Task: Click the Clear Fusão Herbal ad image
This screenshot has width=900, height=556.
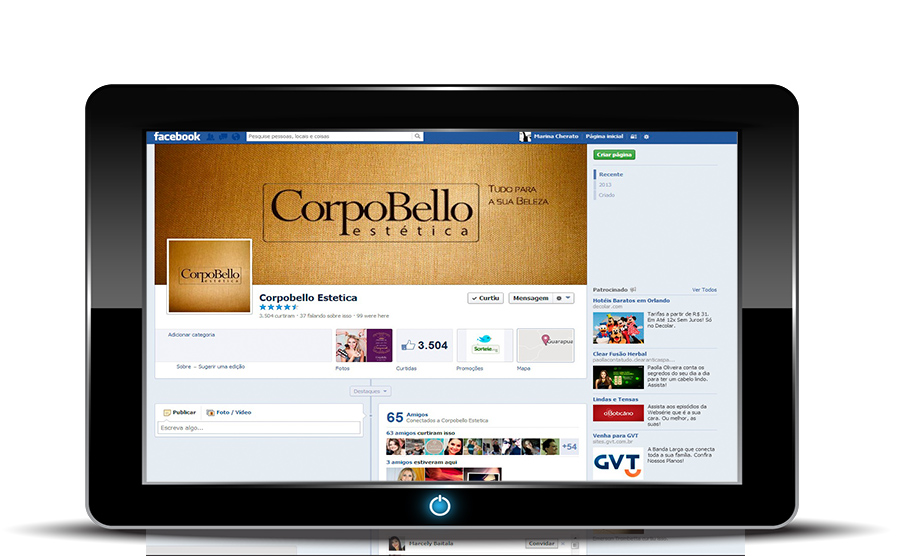Action: tap(618, 378)
